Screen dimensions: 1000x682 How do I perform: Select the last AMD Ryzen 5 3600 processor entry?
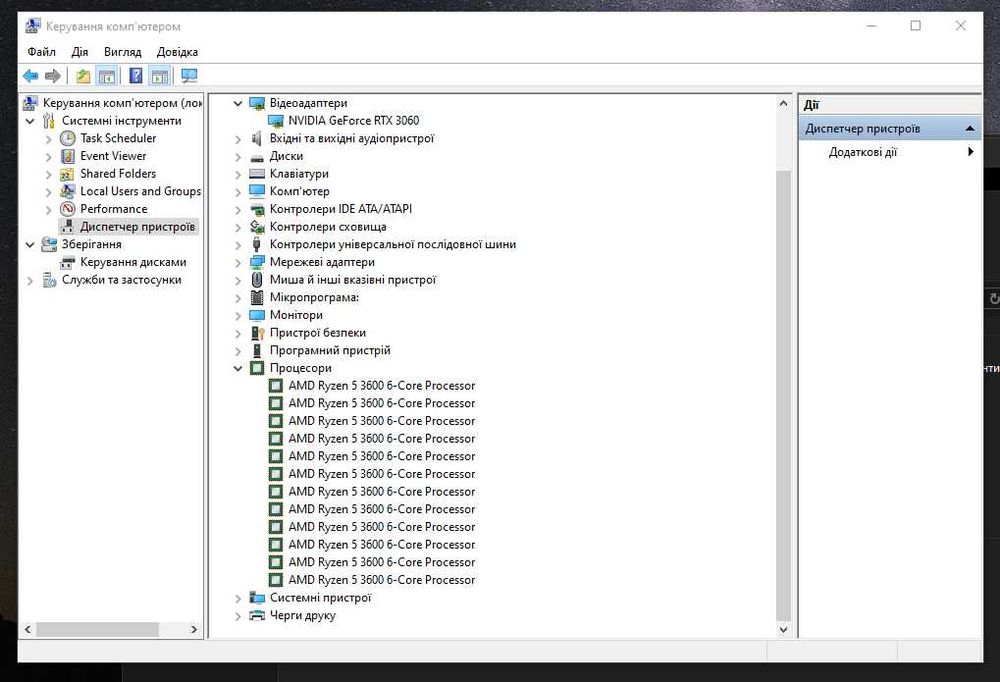(x=381, y=580)
